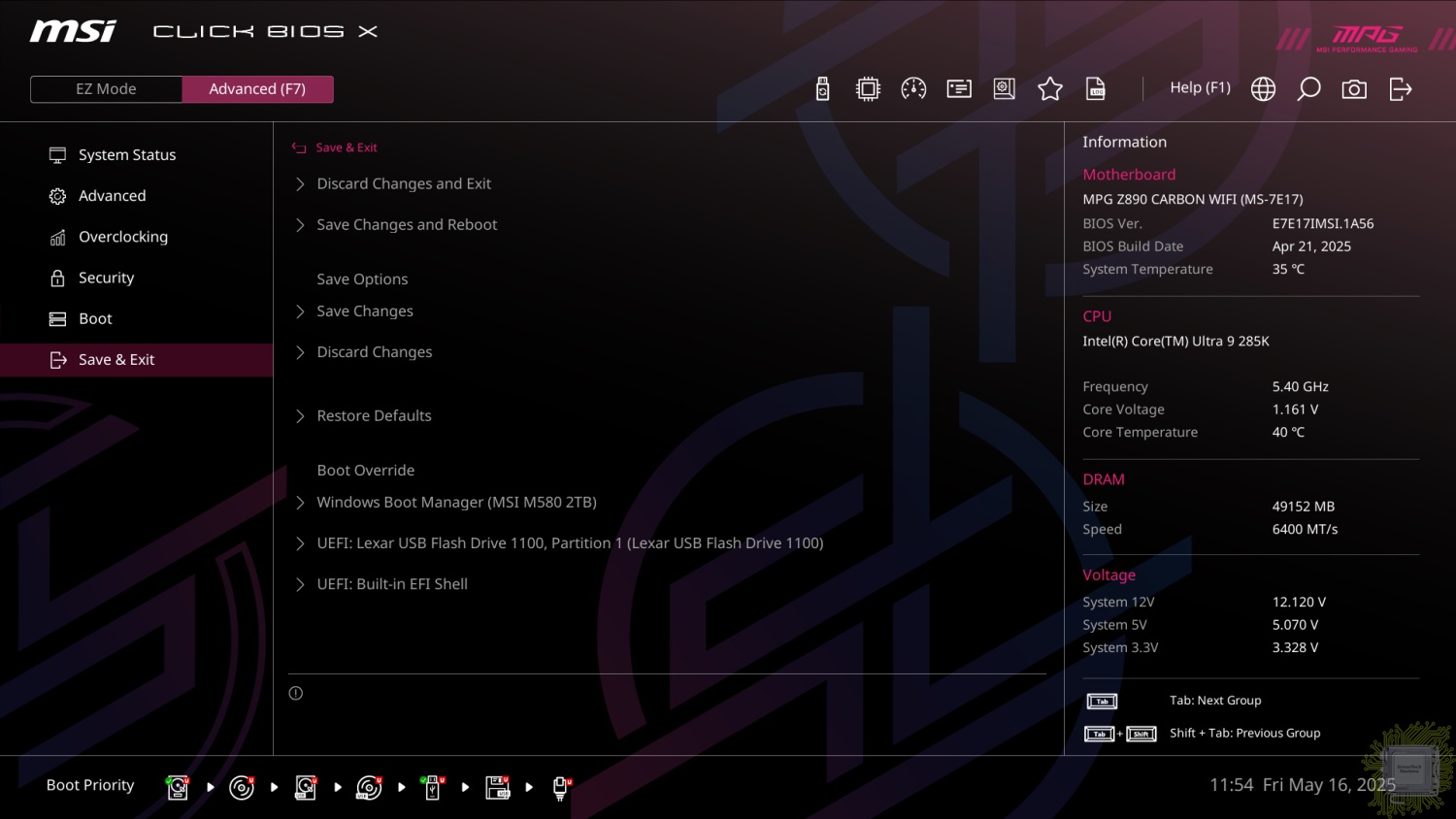Take a screenshot using the camera icon
The image size is (1456, 819).
point(1354,89)
